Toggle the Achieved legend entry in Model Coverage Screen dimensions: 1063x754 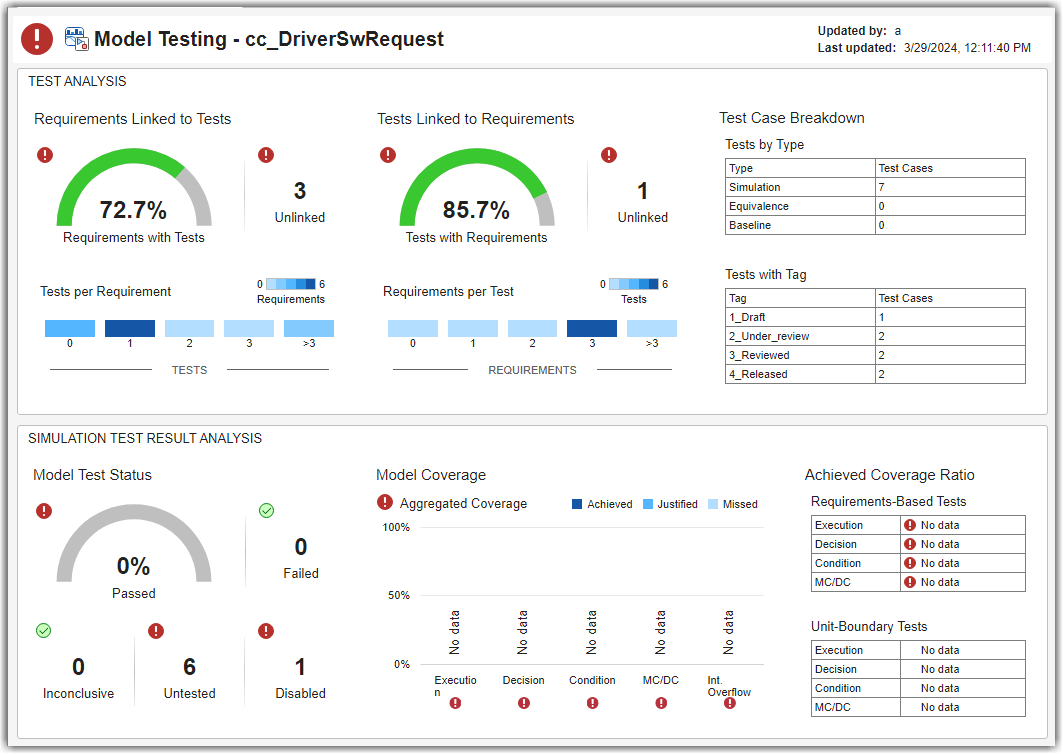pos(601,504)
